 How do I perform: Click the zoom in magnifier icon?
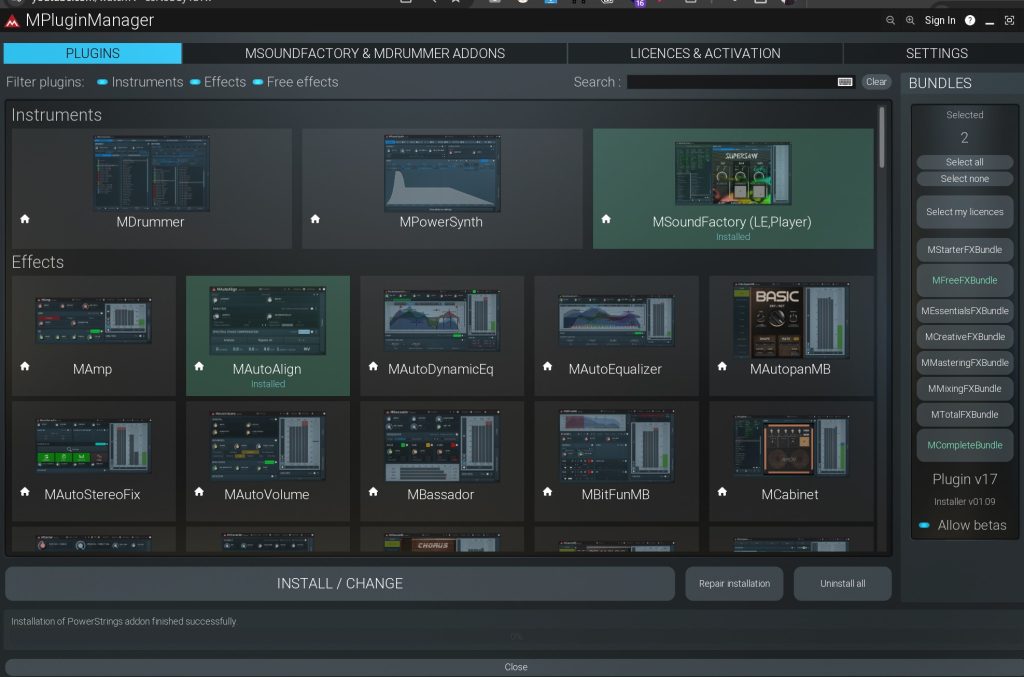coord(910,20)
